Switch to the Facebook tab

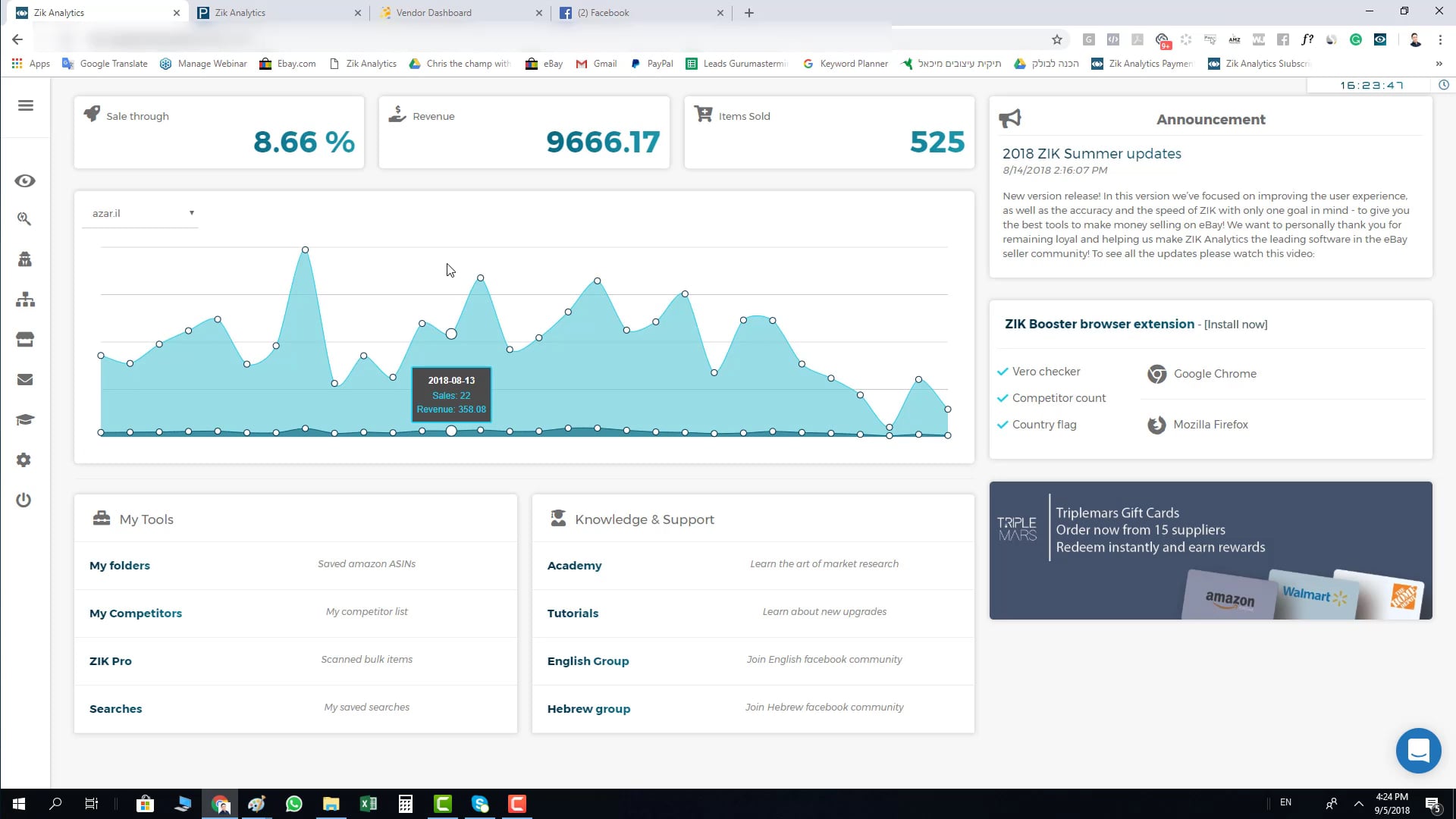642,13
